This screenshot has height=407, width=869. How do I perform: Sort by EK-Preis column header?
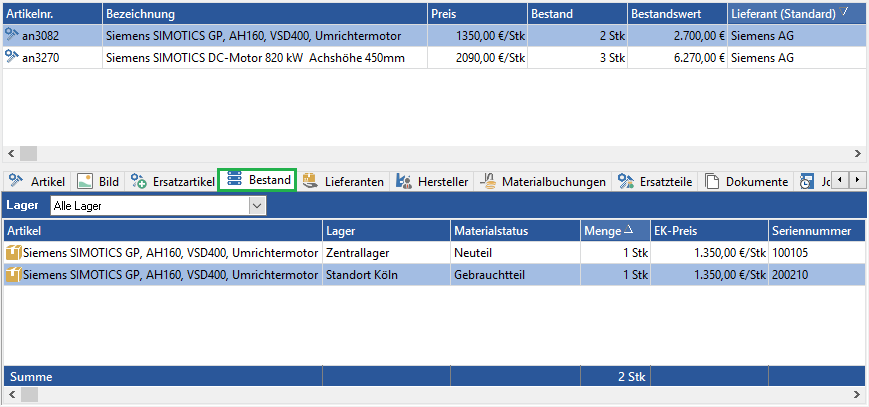click(709, 231)
